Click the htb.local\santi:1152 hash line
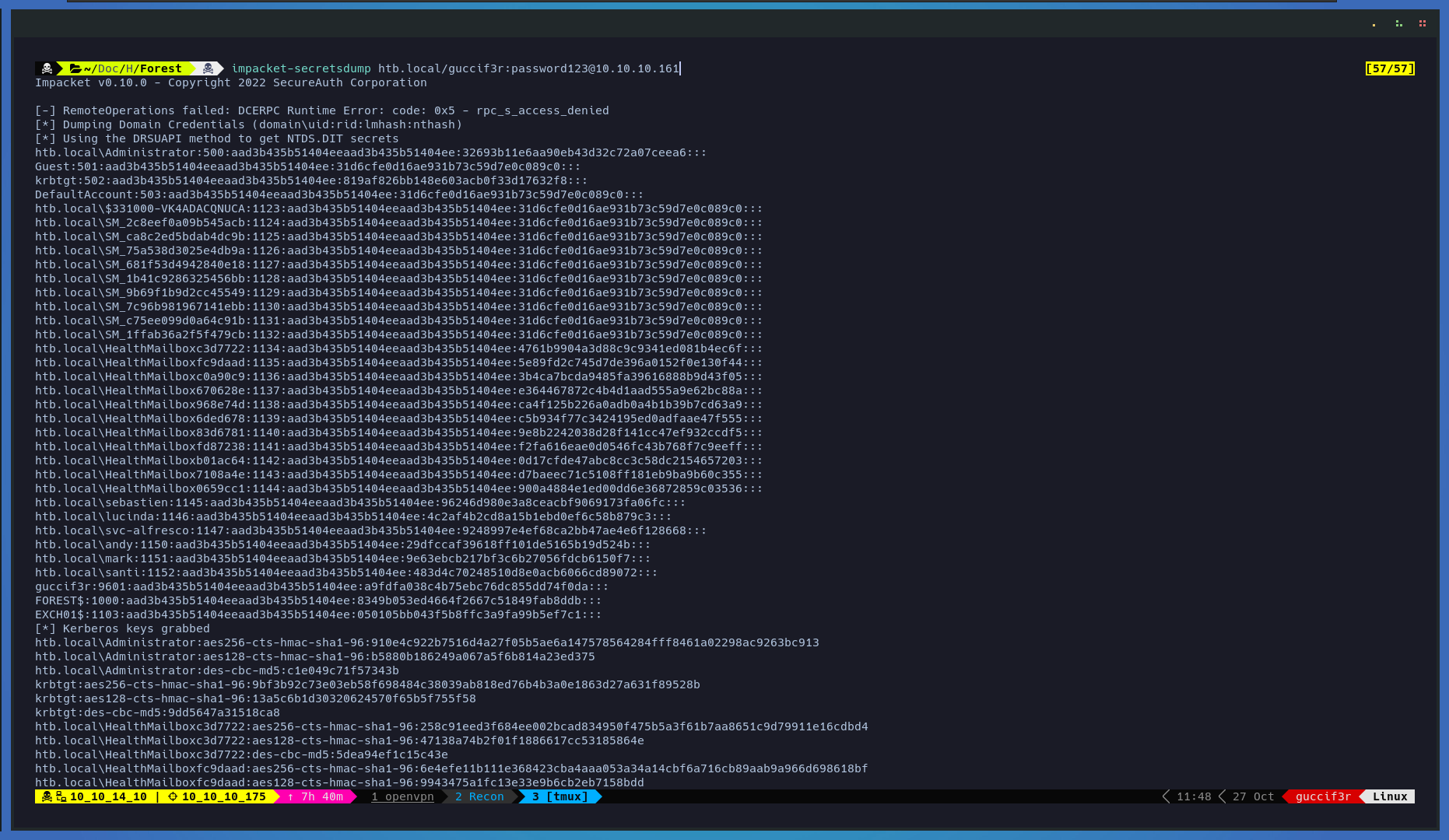Image resolution: width=1449 pixels, height=840 pixels. click(x=346, y=572)
